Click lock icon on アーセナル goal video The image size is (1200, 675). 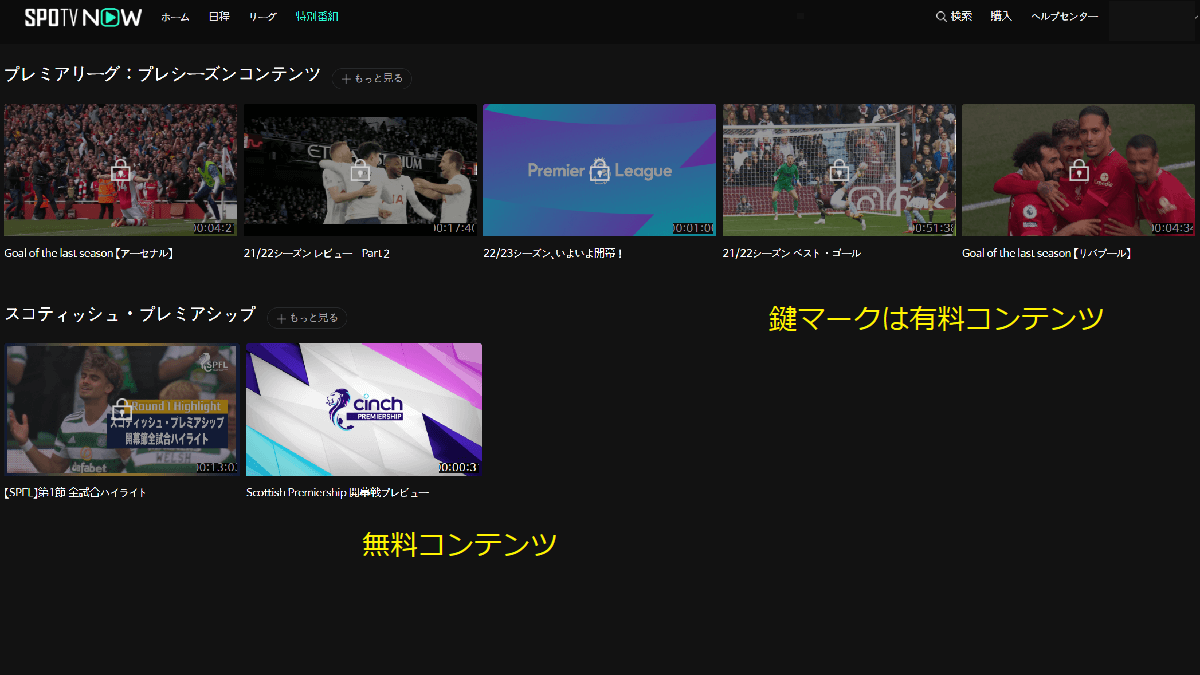[x=120, y=169]
